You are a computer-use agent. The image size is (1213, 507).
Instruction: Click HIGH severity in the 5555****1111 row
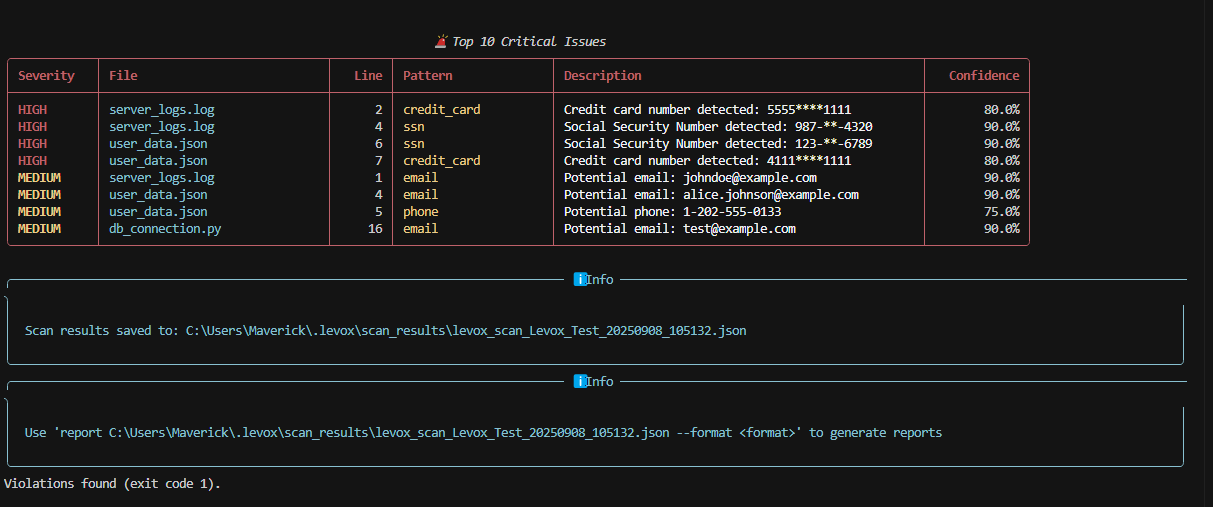pyautogui.click(x=32, y=110)
